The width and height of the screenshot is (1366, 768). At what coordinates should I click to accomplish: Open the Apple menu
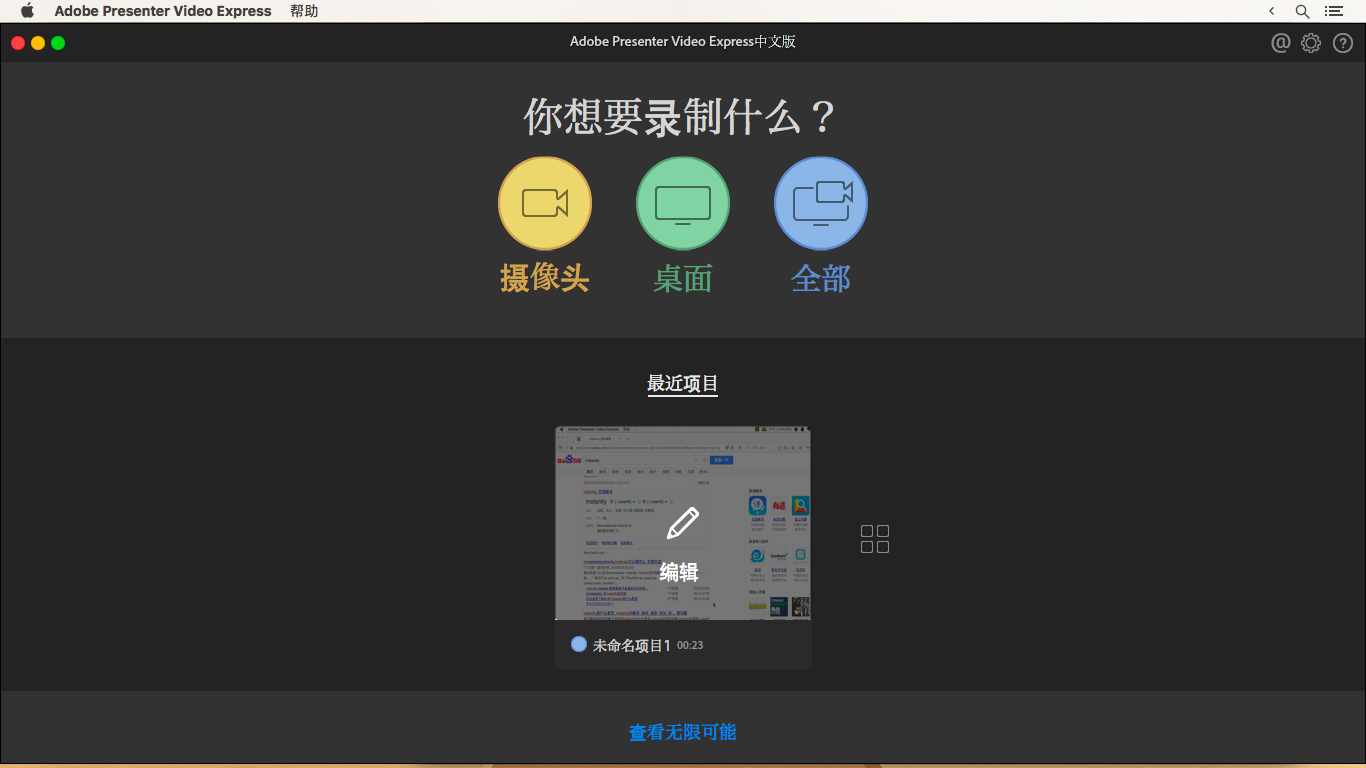pyautogui.click(x=26, y=11)
